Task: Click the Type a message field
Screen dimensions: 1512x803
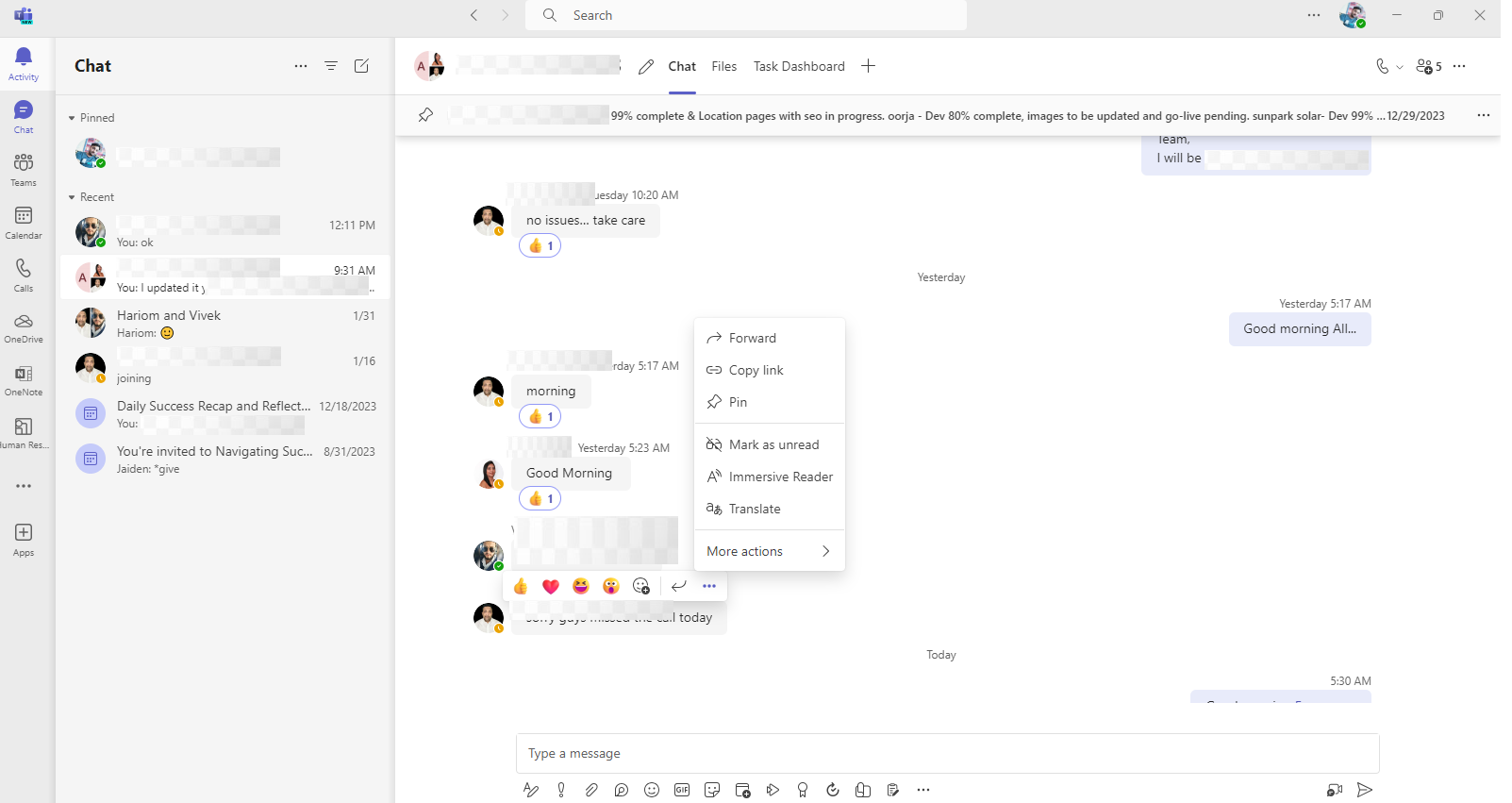Action: click(x=946, y=753)
